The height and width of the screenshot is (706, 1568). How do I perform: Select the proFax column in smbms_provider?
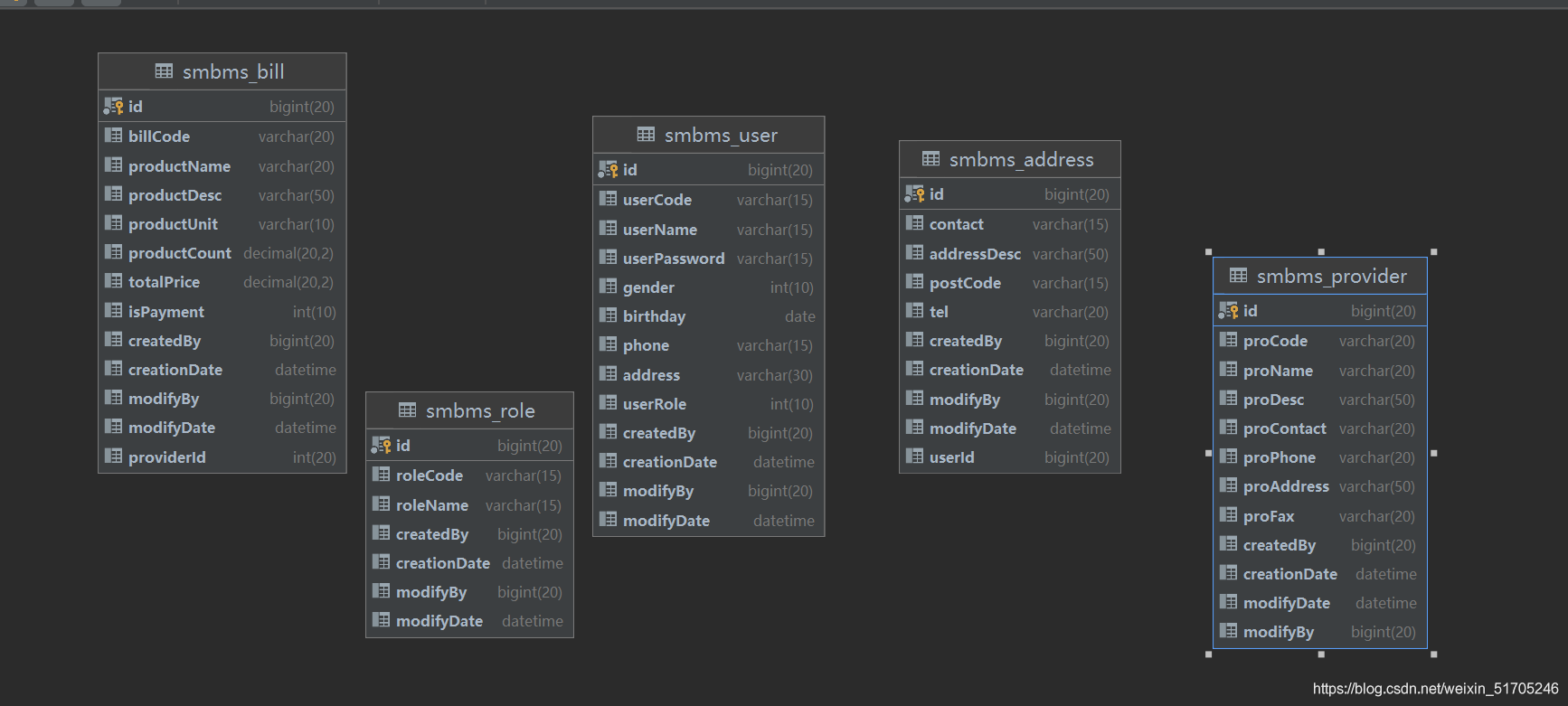1320,516
